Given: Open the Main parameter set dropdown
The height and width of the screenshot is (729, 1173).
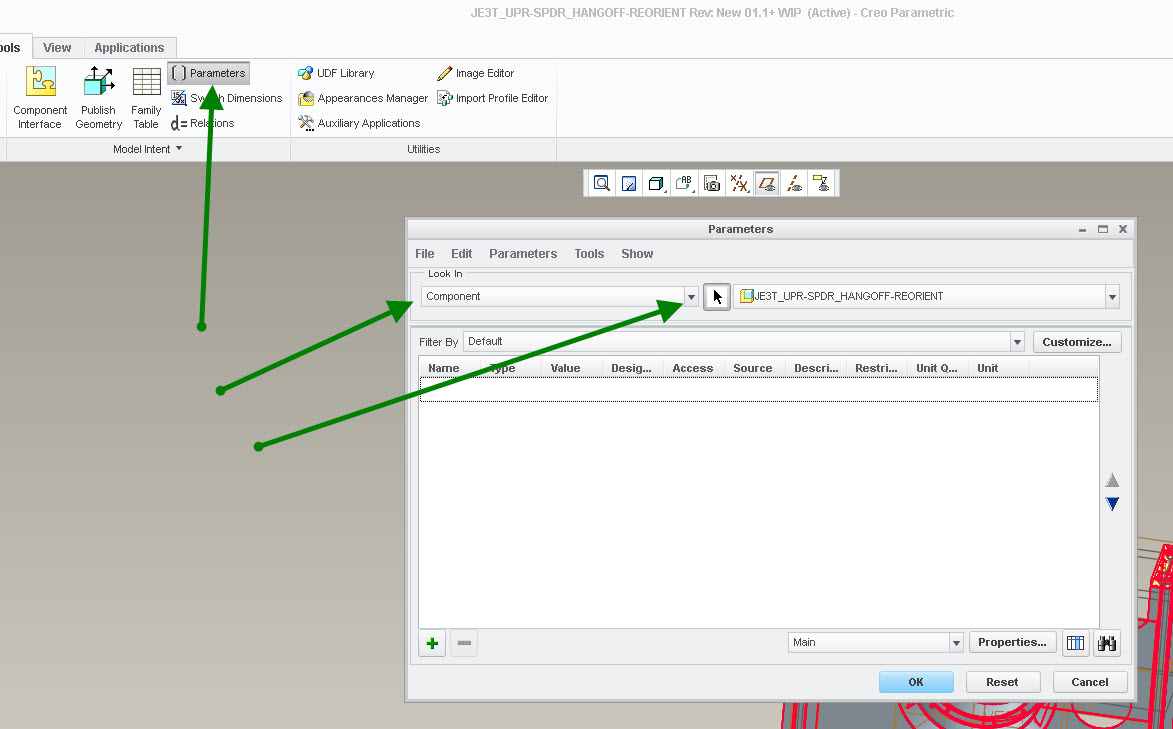Looking at the screenshot, I should coord(956,643).
